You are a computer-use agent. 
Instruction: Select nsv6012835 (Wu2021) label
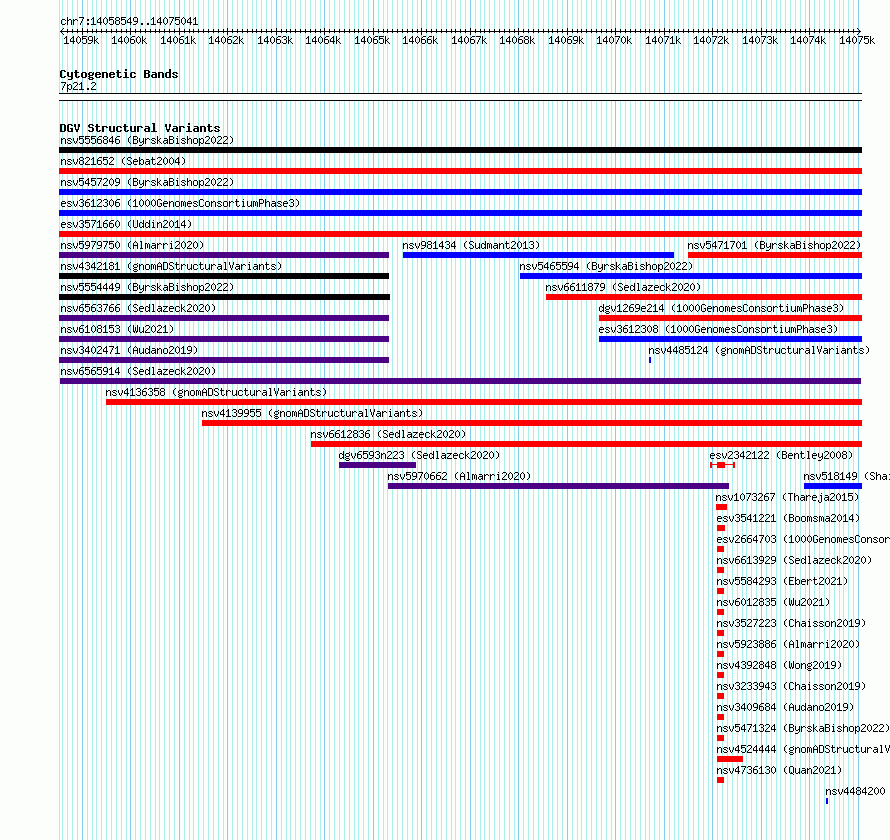773,602
